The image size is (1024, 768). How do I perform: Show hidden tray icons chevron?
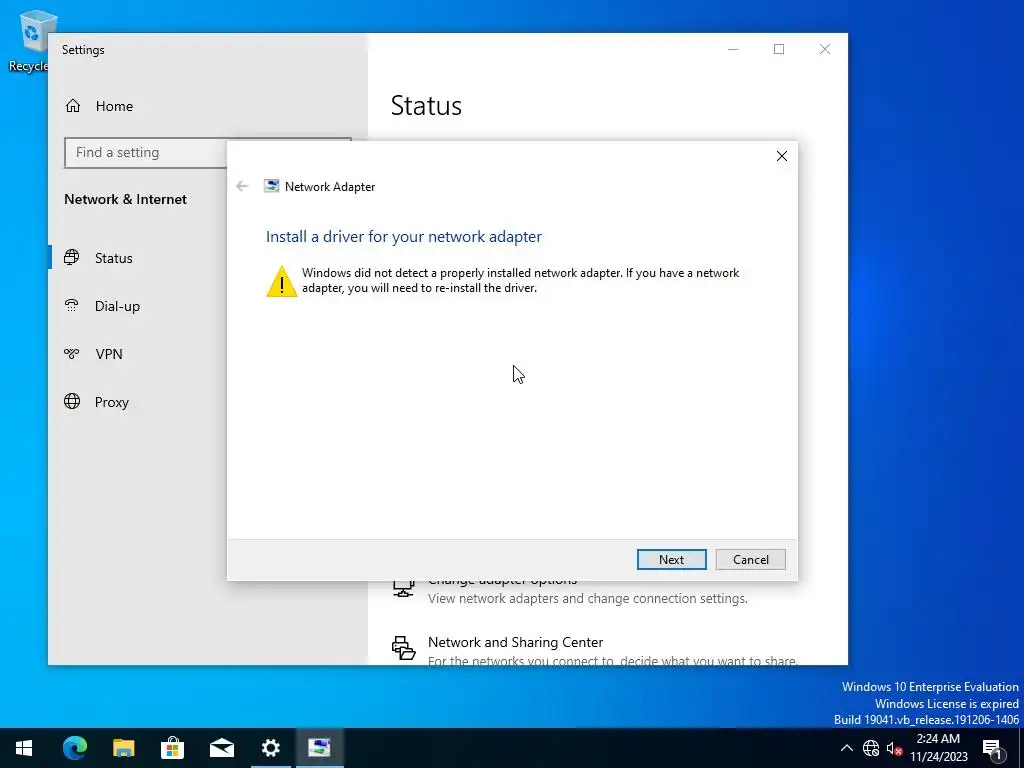(x=846, y=748)
